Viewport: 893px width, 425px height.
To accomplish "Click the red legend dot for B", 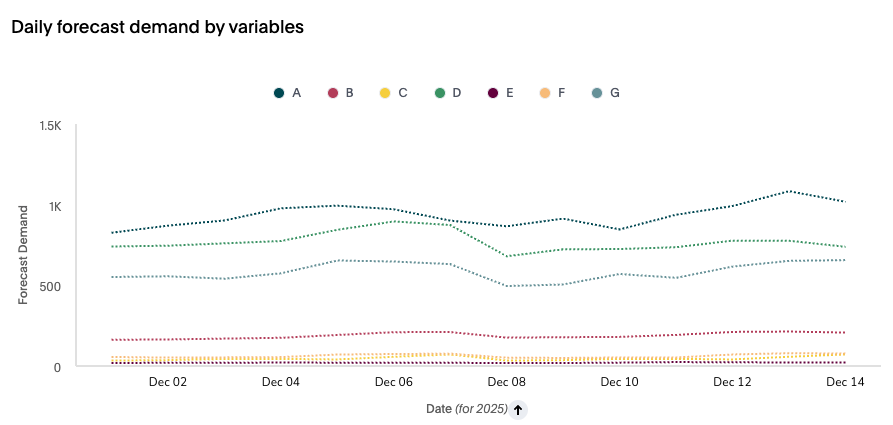I will click(333, 93).
